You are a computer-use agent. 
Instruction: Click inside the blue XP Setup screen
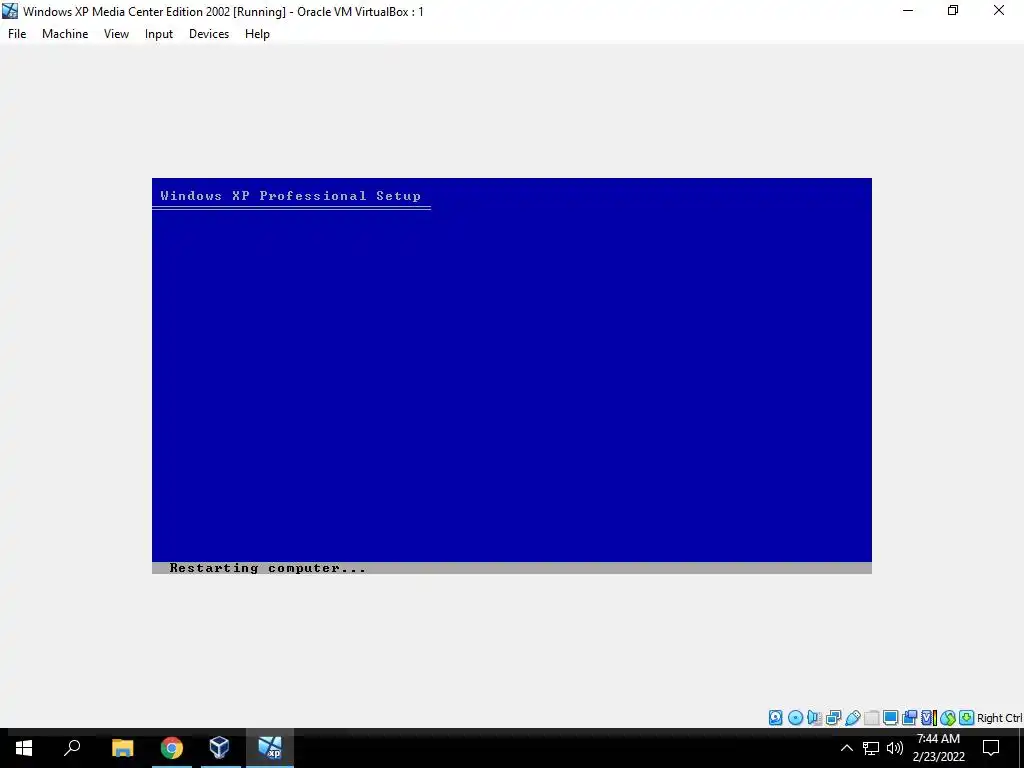click(x=512, y=376)
